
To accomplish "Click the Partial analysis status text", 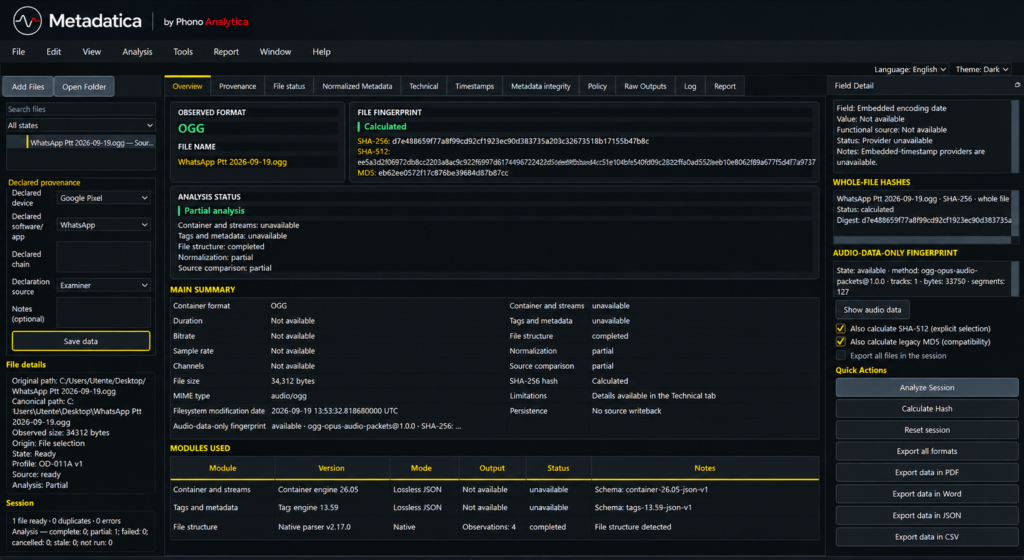I will (x=214, y=211).
